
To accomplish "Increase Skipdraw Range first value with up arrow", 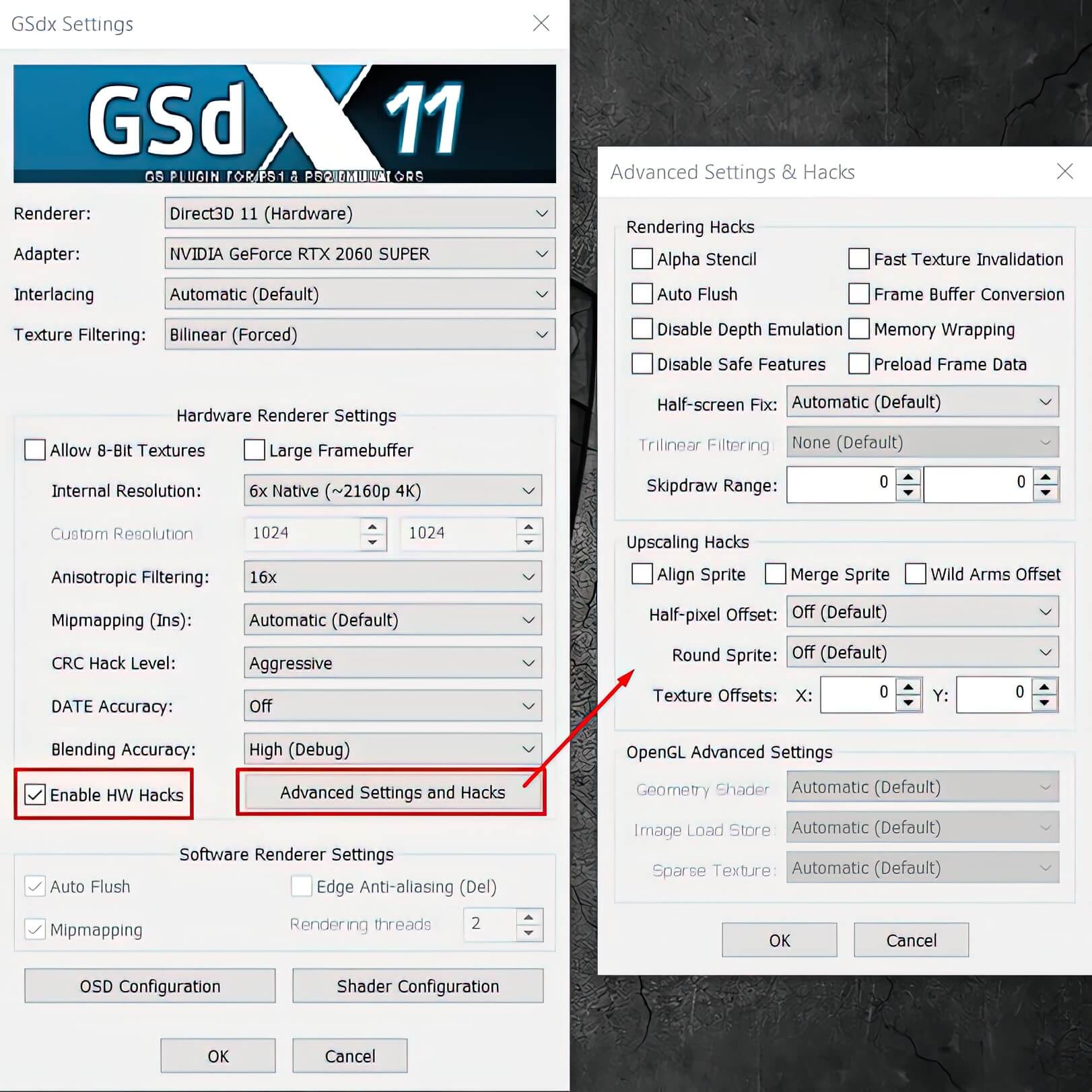I will click(908, 477).
